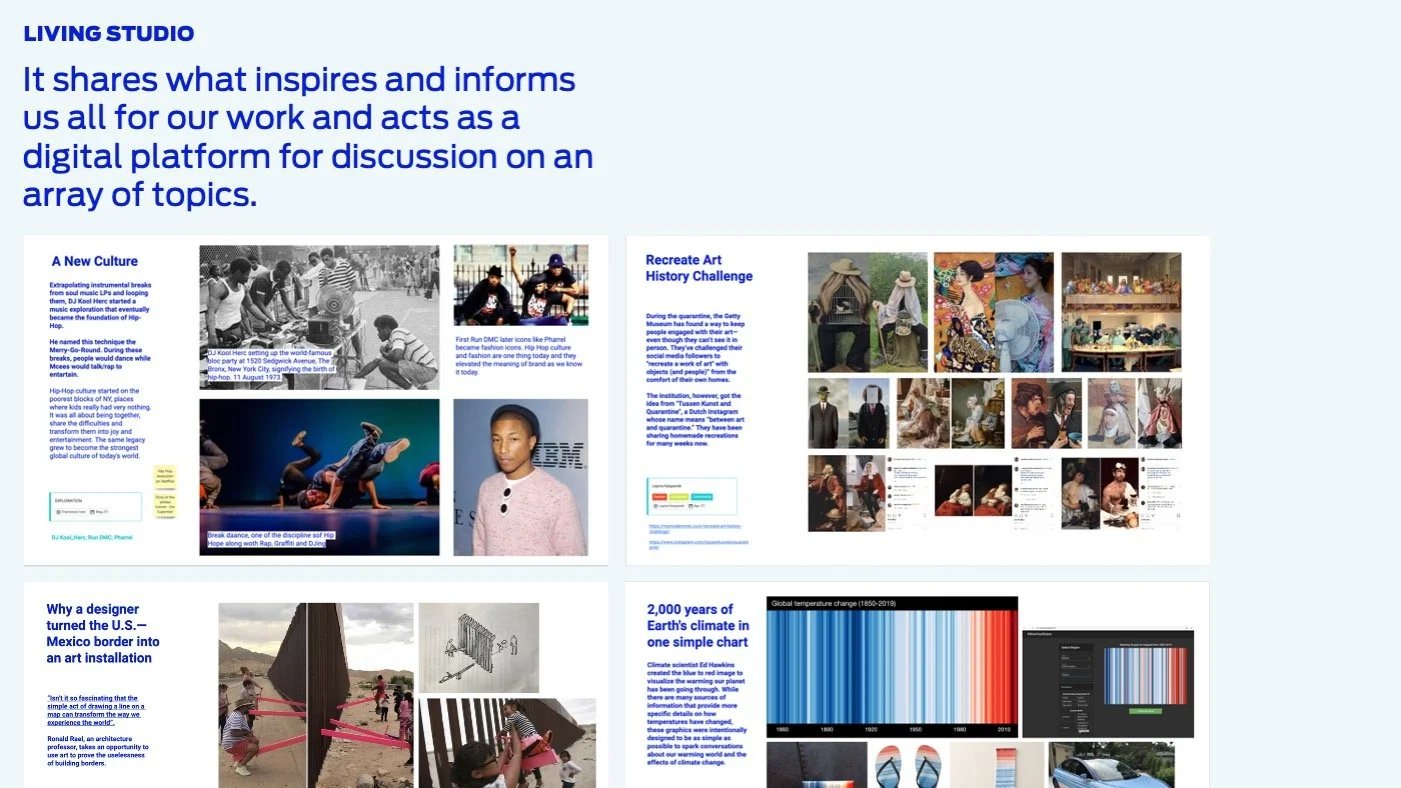The width and height of the screenshot is (1401, 788).
Task: Open the striped flip-flops photo
Action: (908, 766)
